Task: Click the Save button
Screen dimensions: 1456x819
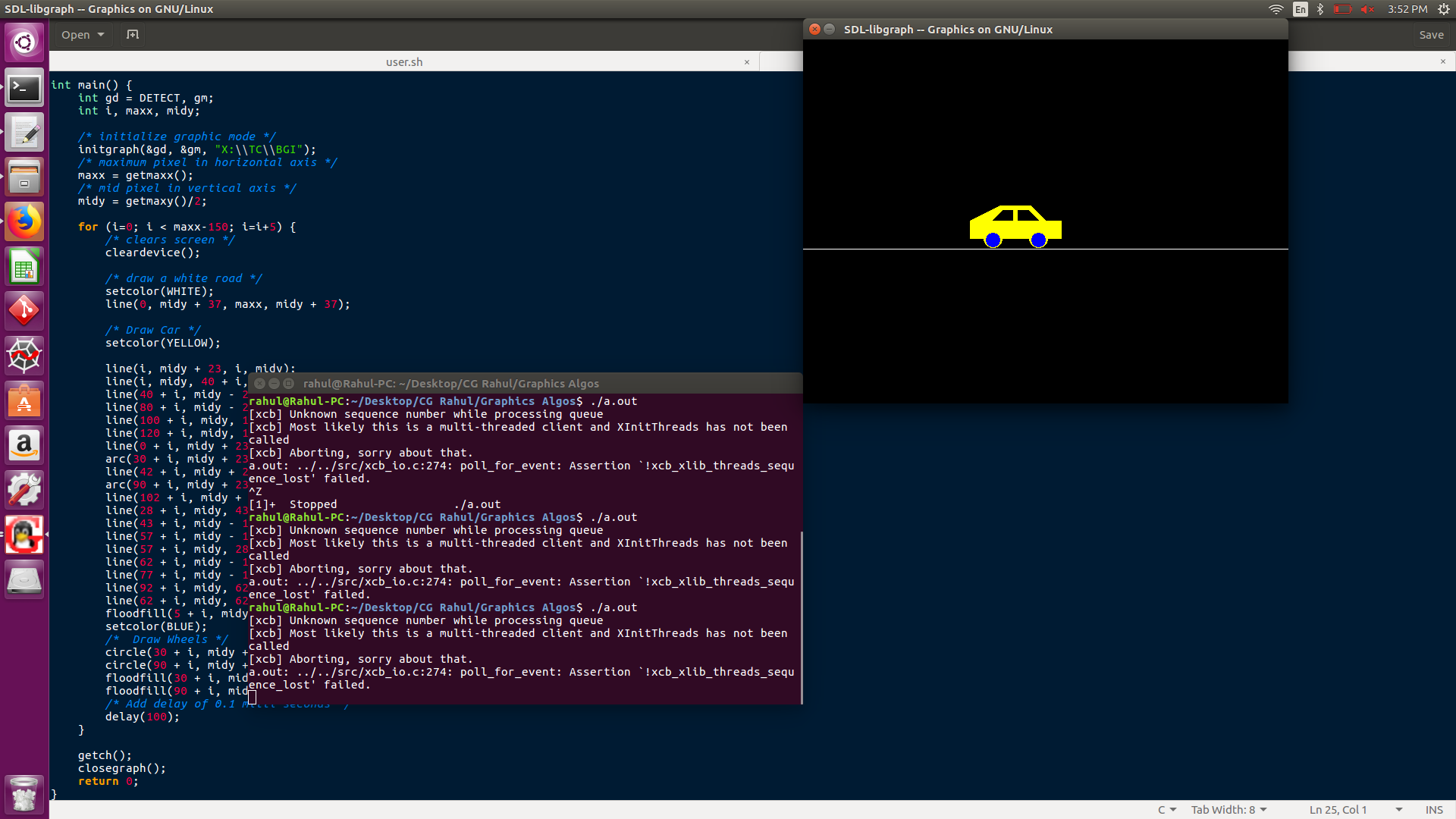Action: click(x=1431, y=35)
